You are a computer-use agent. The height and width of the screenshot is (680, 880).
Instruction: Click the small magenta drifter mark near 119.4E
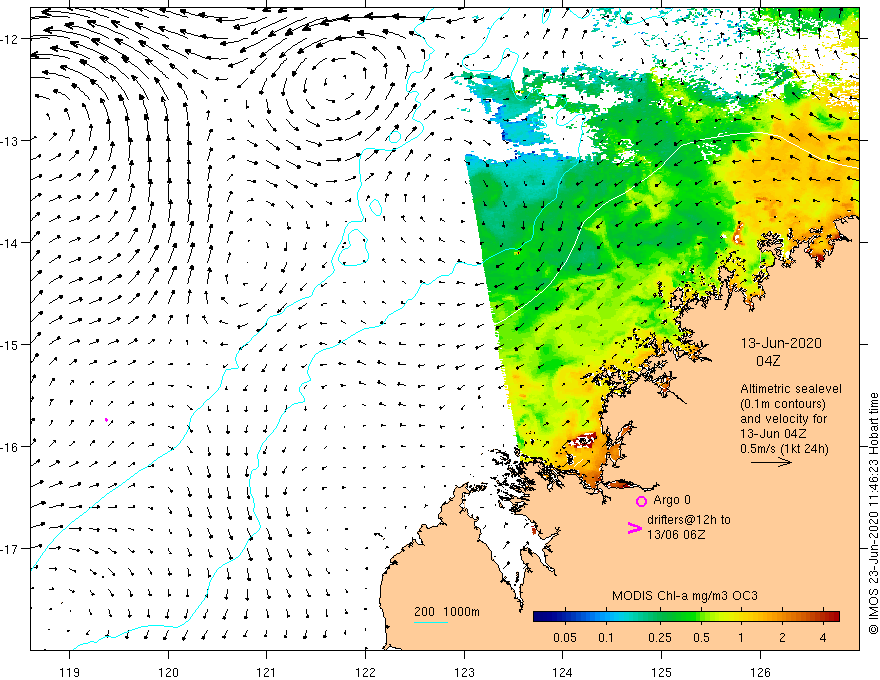(106, 419)
